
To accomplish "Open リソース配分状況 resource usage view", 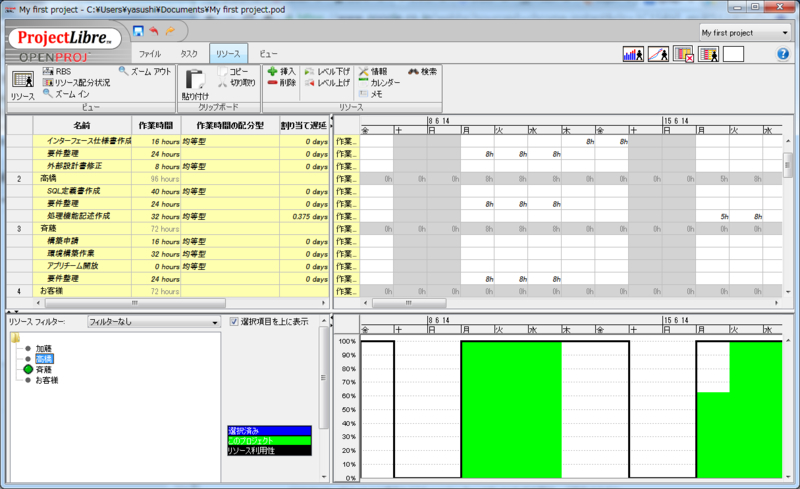I will point(76,83).
